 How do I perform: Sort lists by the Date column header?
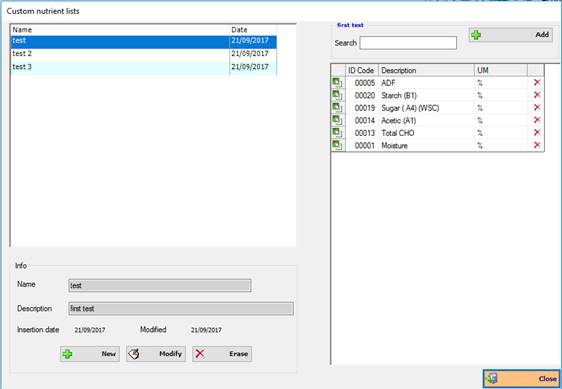(253, 30)
